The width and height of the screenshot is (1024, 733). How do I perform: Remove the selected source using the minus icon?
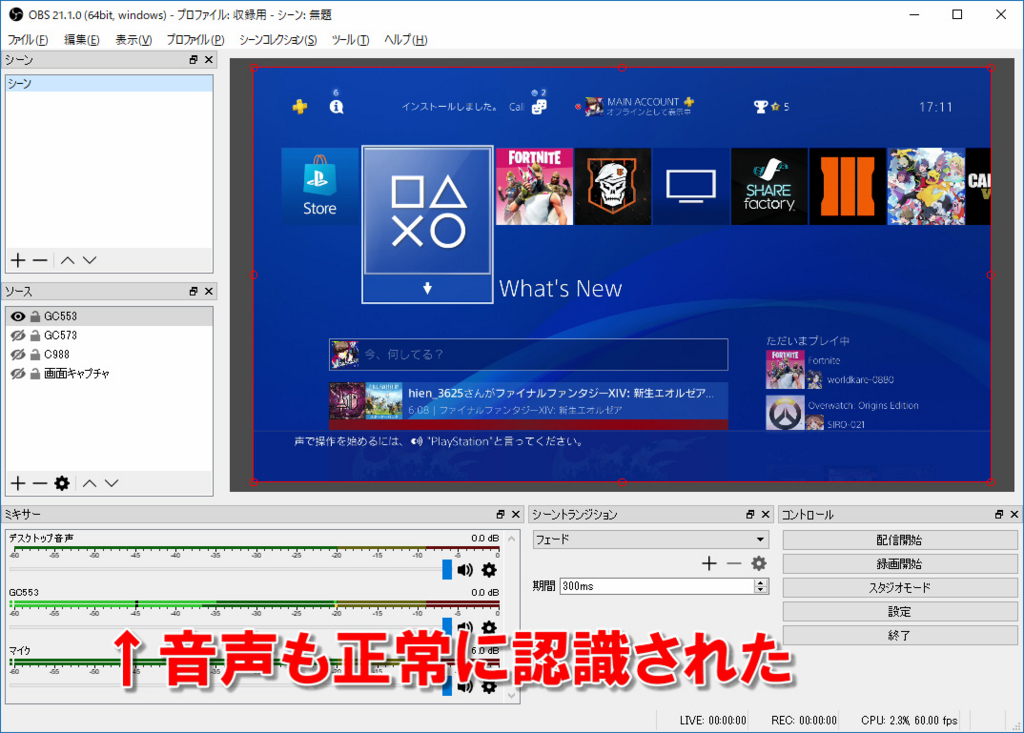click(40, 483)
